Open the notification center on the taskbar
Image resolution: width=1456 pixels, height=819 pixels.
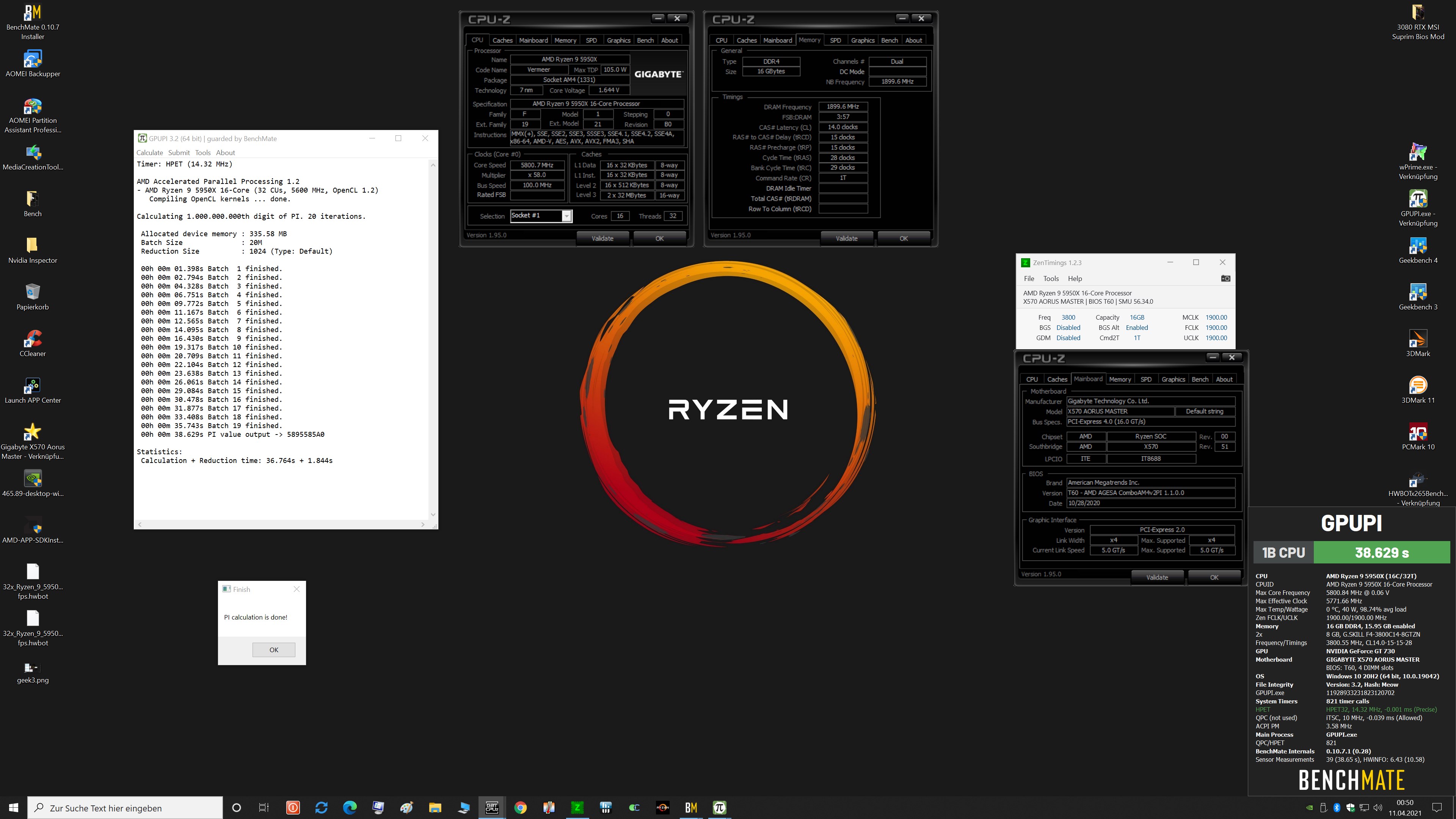pos(1437,808)
